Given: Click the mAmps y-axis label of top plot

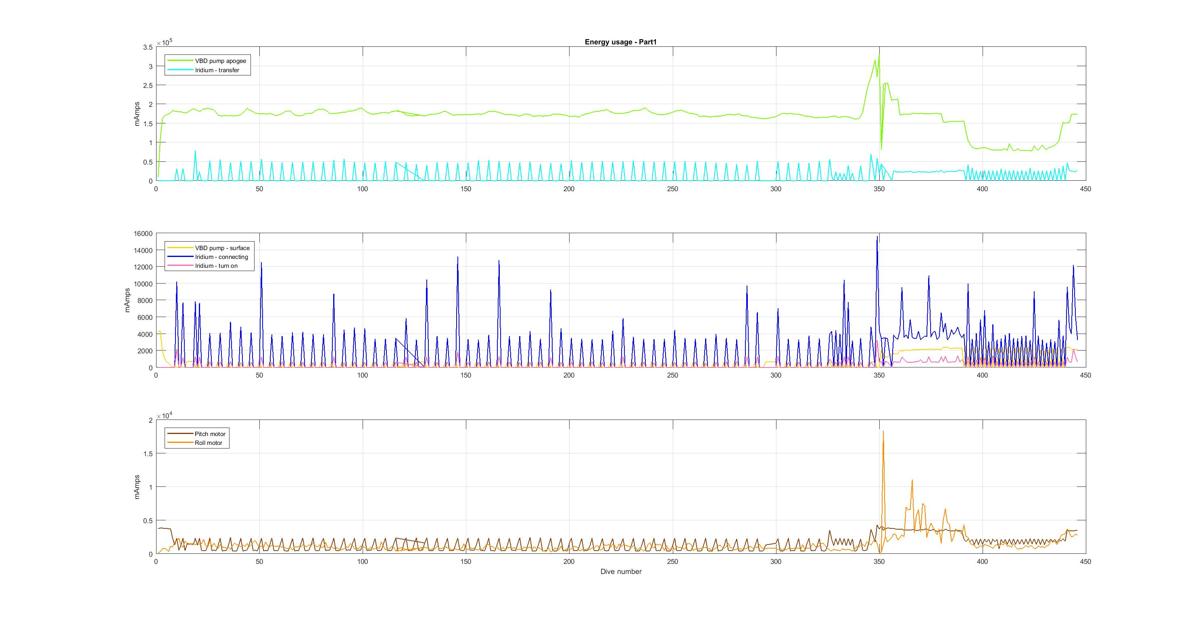Looking at the screenshot, I should (138, 114).
